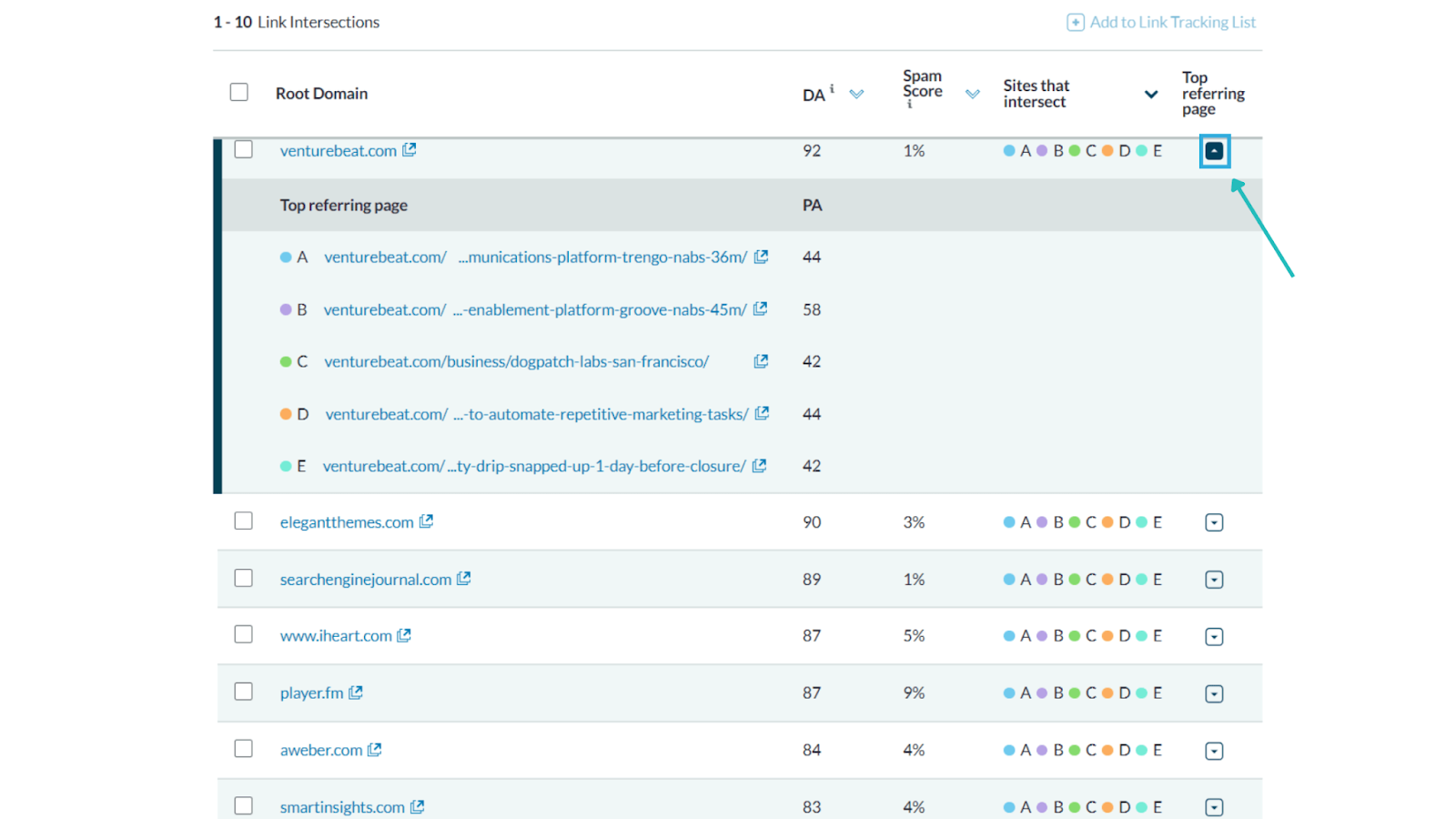
Task: Open external icon for trengo-nabs-36m page
Action: pyautogui.click(x=762, y=257)
